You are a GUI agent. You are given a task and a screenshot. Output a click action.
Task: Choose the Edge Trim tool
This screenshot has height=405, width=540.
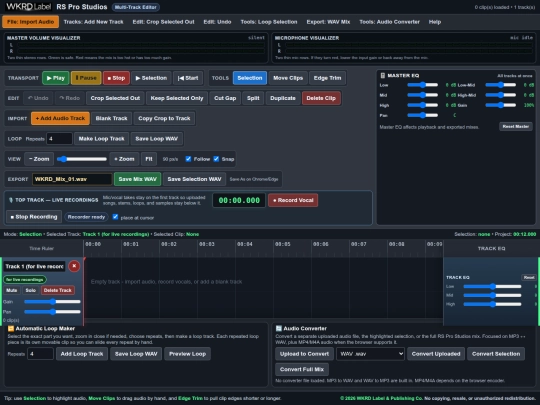(x=327, y=78)
